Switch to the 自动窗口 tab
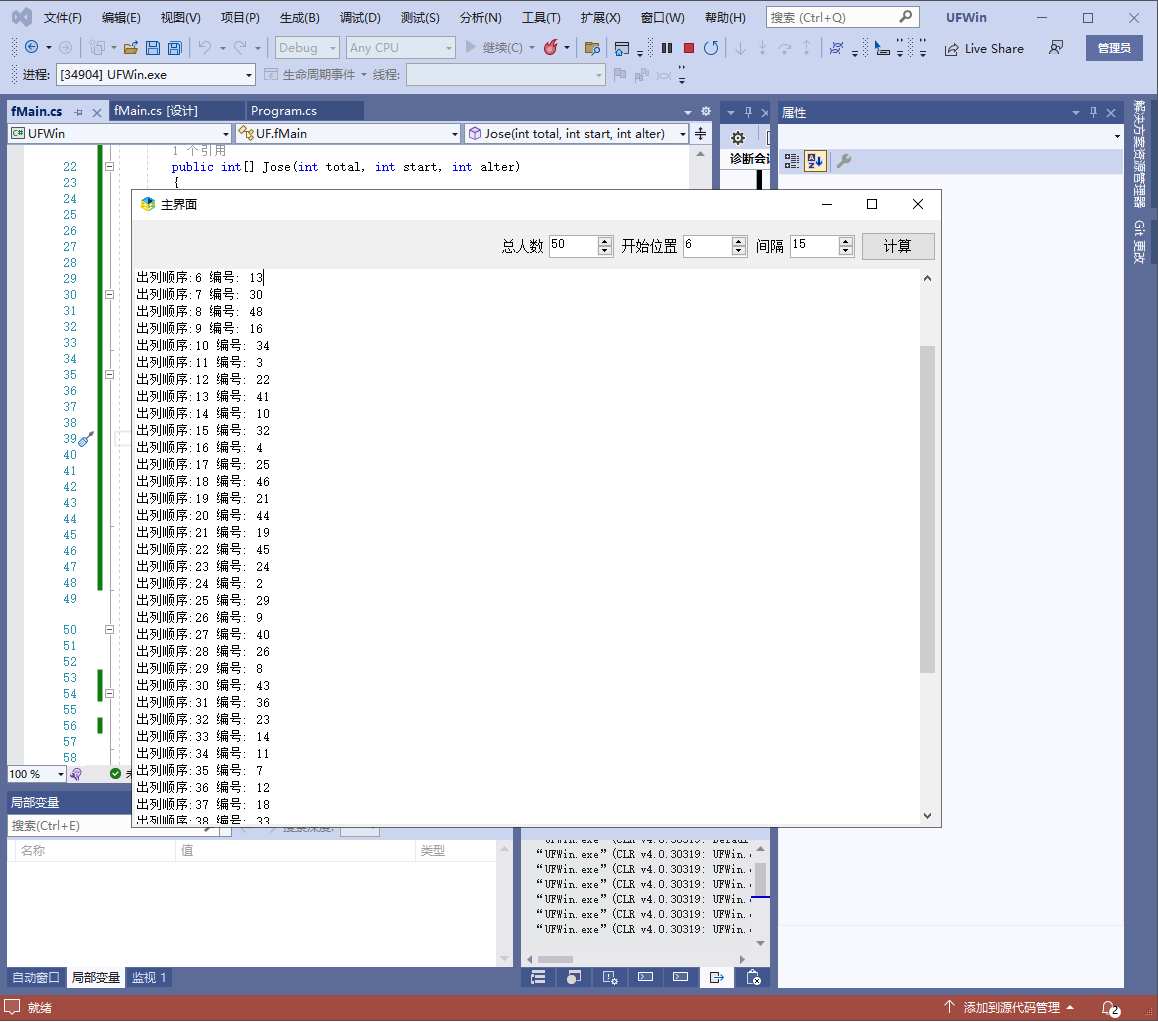The image size is (1158, 1022). click(36, 977)
